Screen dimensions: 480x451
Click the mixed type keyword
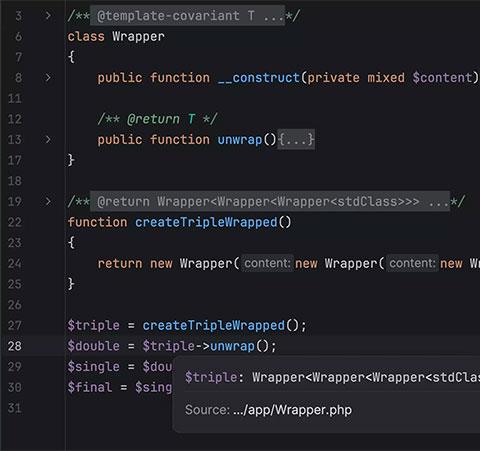386,78
